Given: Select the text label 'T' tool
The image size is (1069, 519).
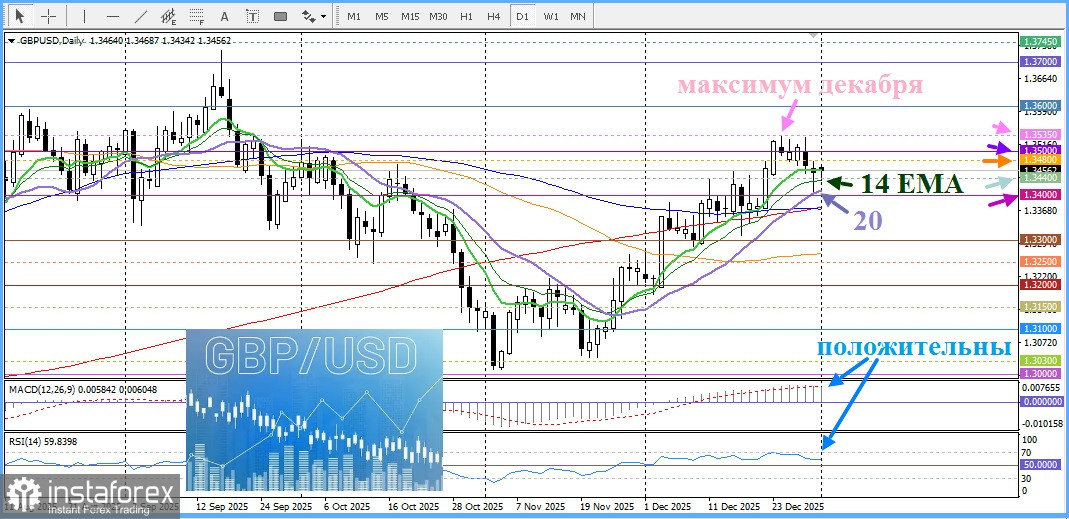Looking at the screenshot, I should click(253, 16).
